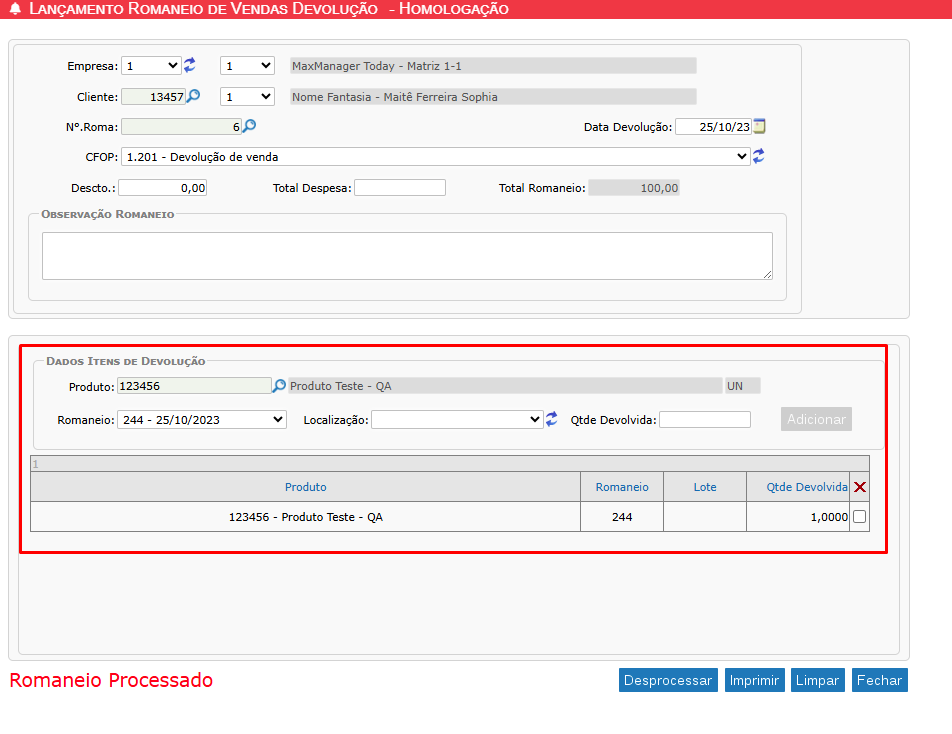Click the Qtde Devolvida input field
952x734 pixels.
(704, 420)
